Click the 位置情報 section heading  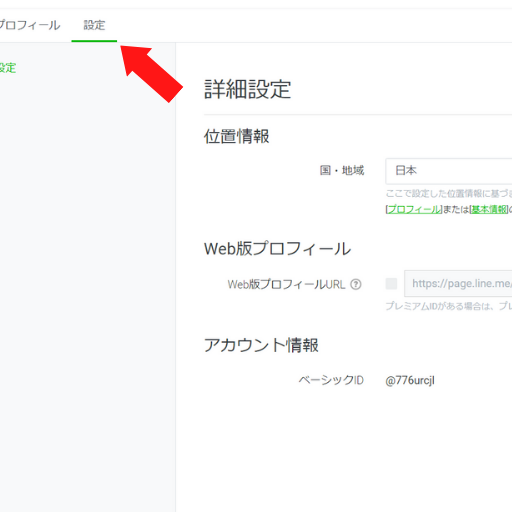236,136
